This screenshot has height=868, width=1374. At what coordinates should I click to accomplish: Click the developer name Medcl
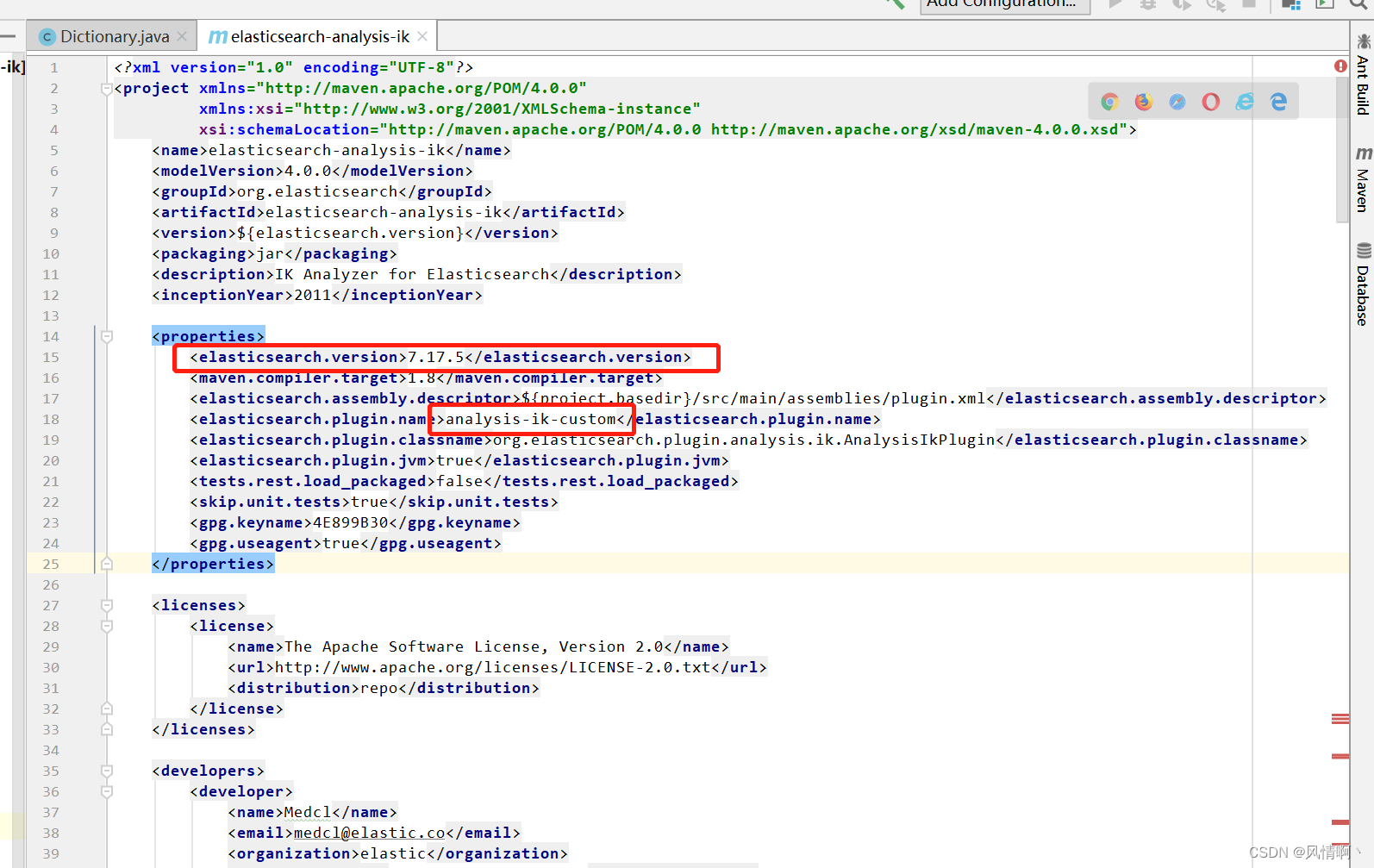coord(308,812)
